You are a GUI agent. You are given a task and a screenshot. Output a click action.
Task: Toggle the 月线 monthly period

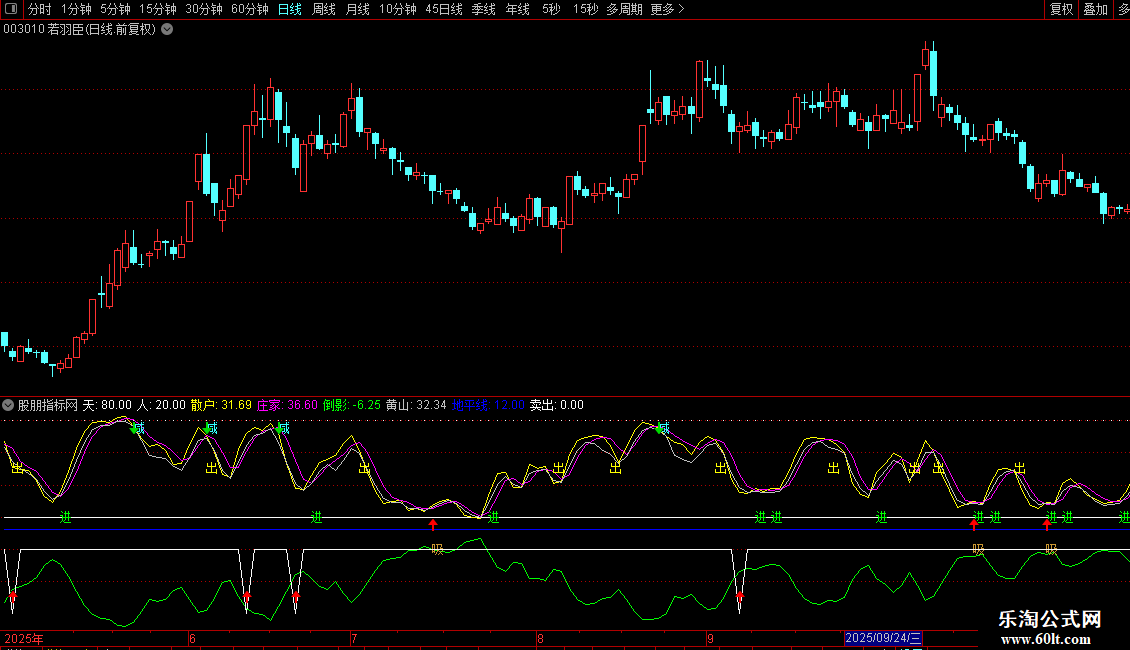(x=357, y=10)
